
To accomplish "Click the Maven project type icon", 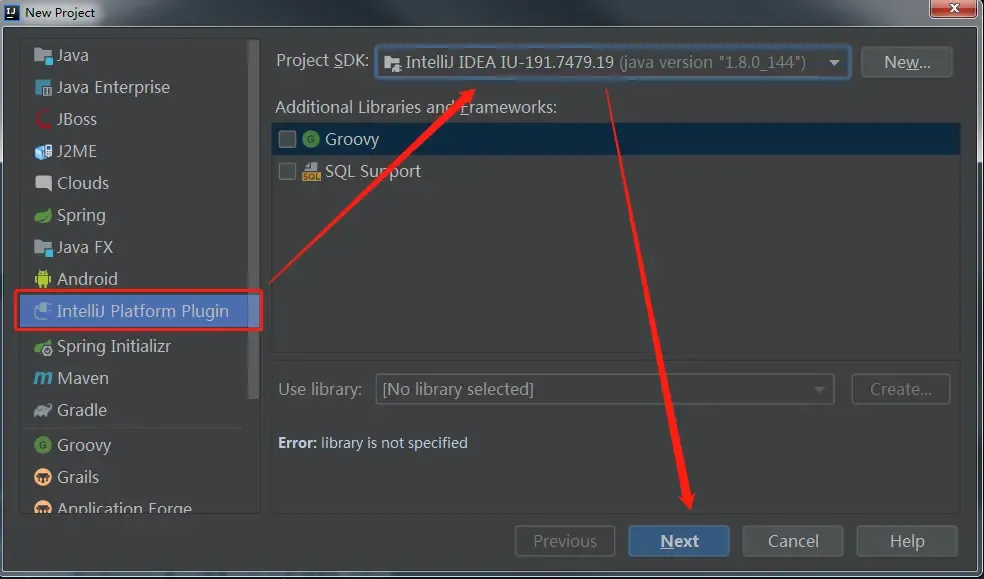I will click(43, 378).
